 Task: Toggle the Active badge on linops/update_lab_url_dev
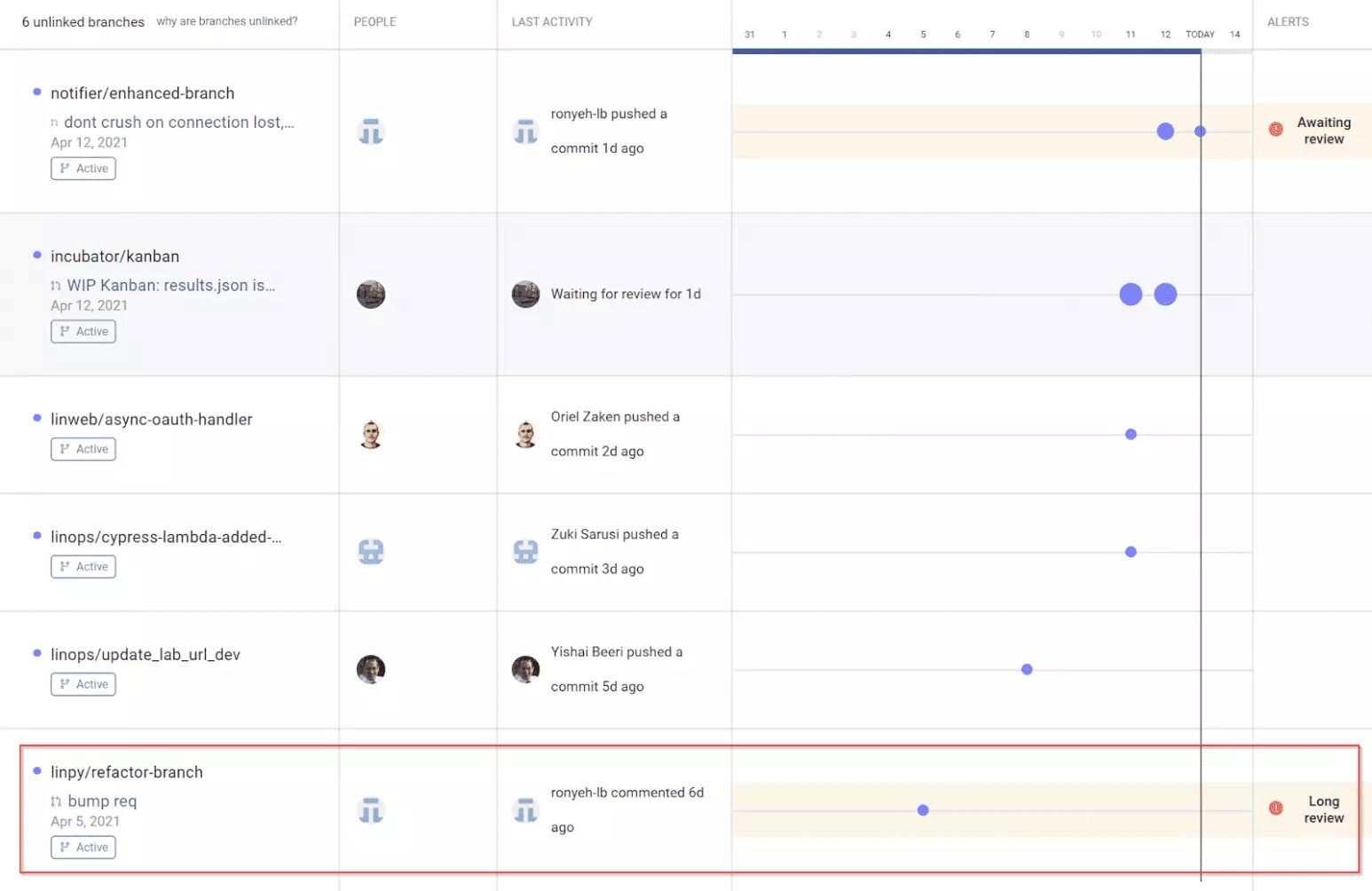click(83, 683)
